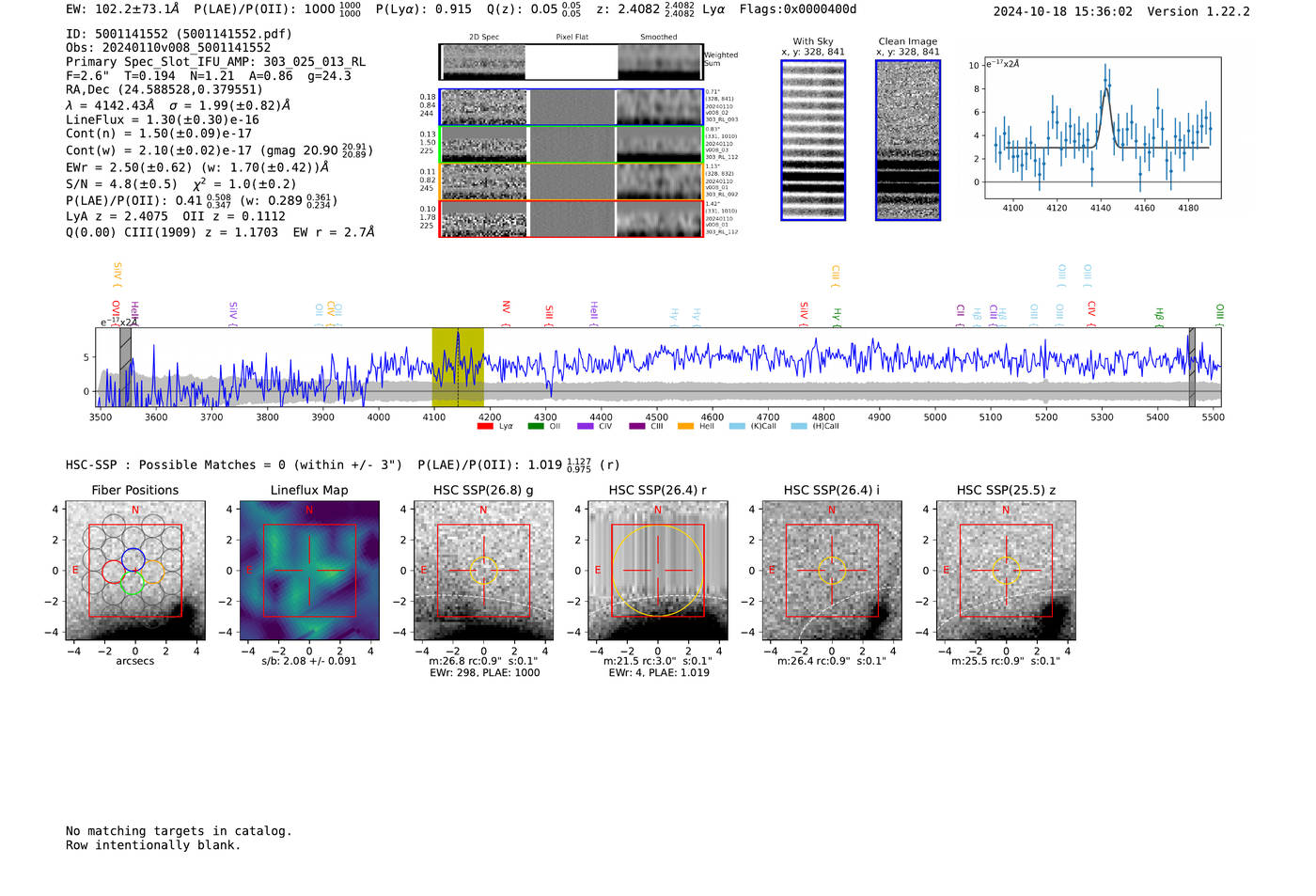This screenshot has width=1316, height=896.
Task: Click the (H)CaII legend swatch
Action: coord(799,427)
